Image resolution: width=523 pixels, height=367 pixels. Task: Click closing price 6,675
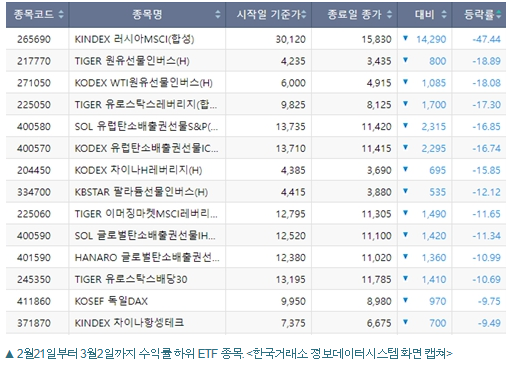[x=379, y=323]
